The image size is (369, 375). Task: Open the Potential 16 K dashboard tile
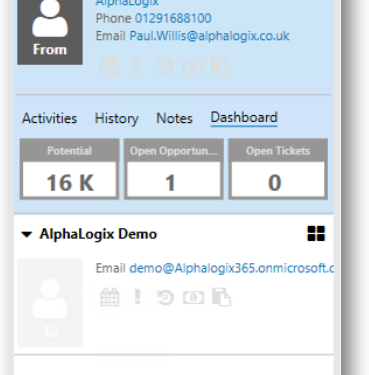coord(70,169)
